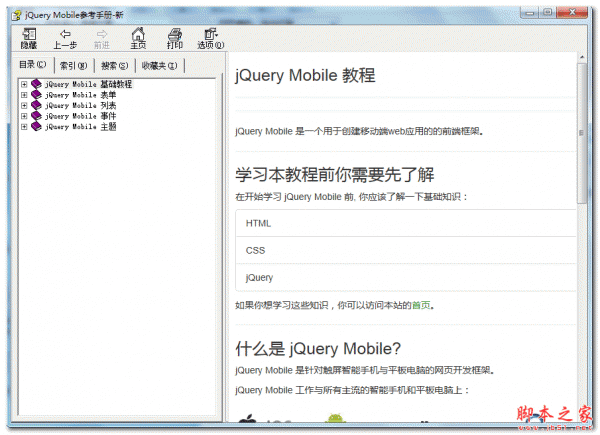This screenshot has width=600, height=435.
Task: Click the Hide (隐藏) toolbar icon
Action: tap(29, 34)
